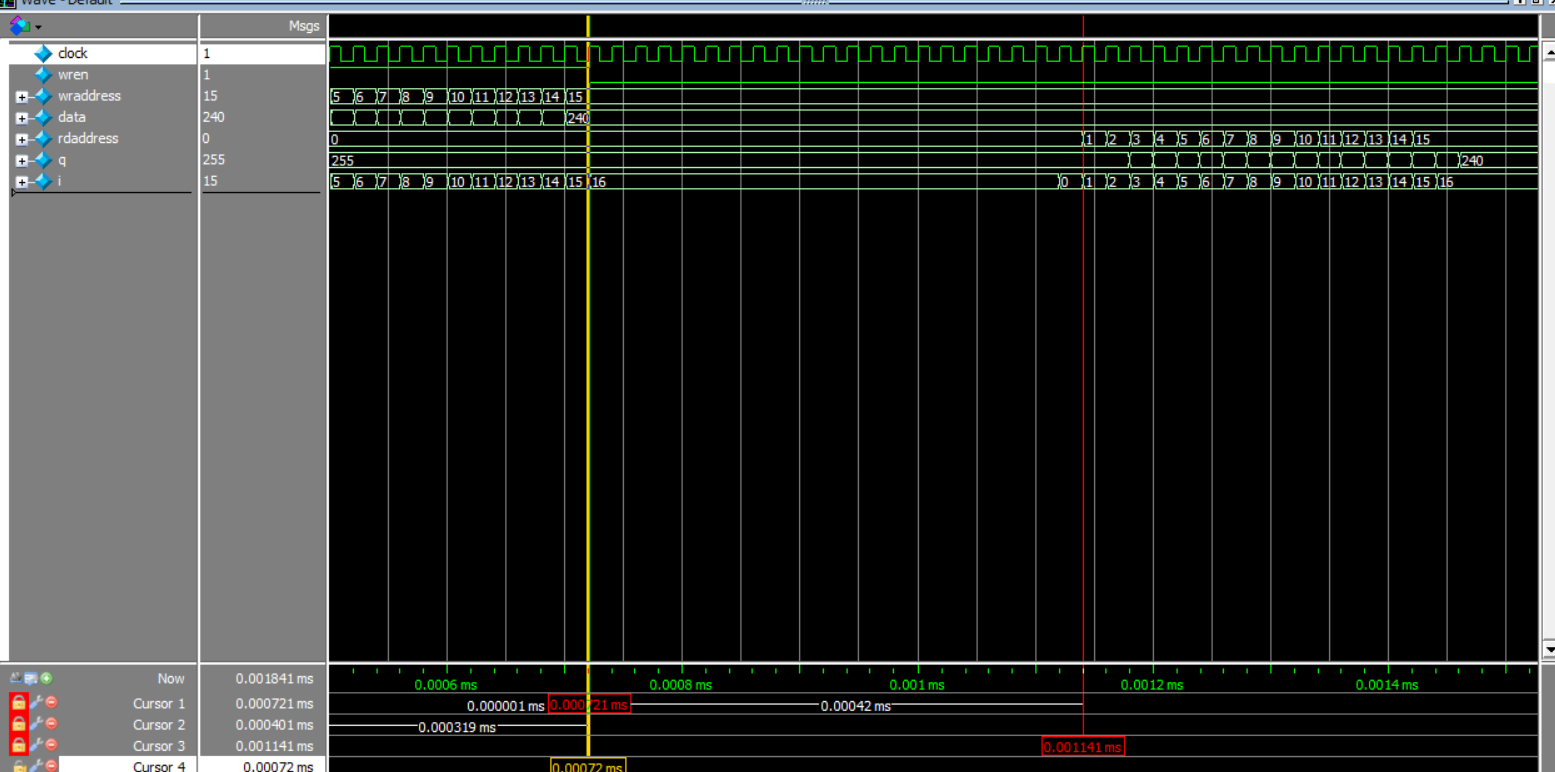1555x772 pixels.
Task: Open grid and timeline properties icon
Action: 32,678
